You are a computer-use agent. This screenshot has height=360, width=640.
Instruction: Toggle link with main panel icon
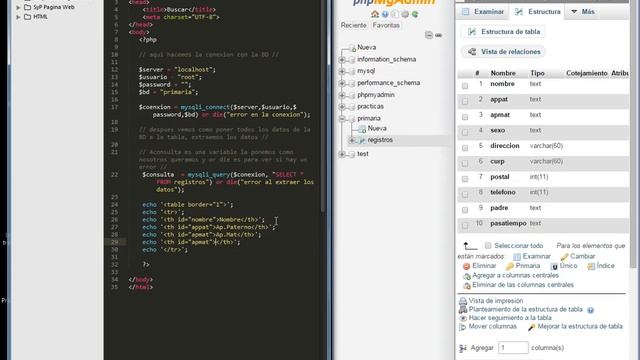click(x=439, y=36)
